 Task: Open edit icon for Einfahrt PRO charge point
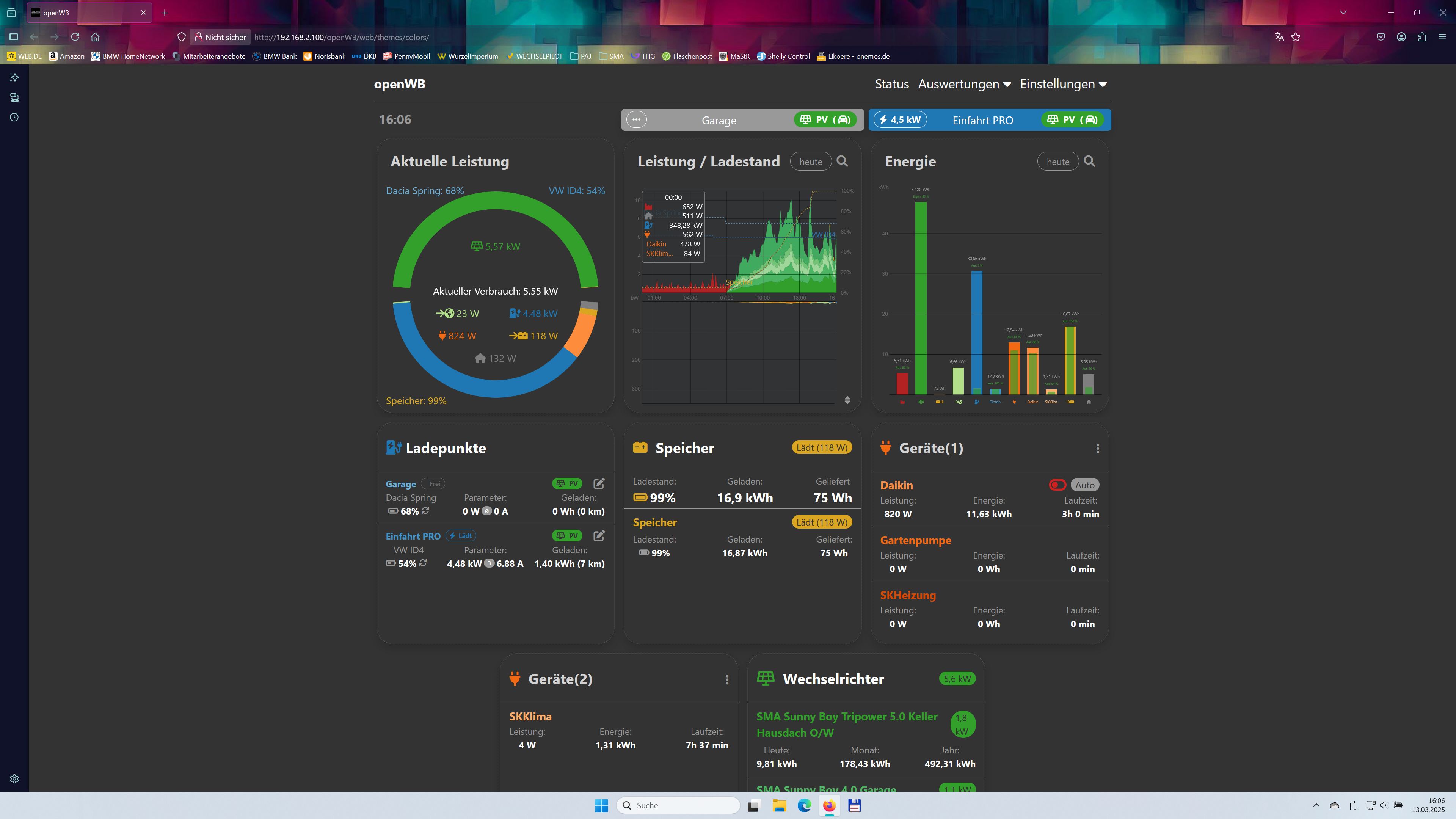(599, 535)
